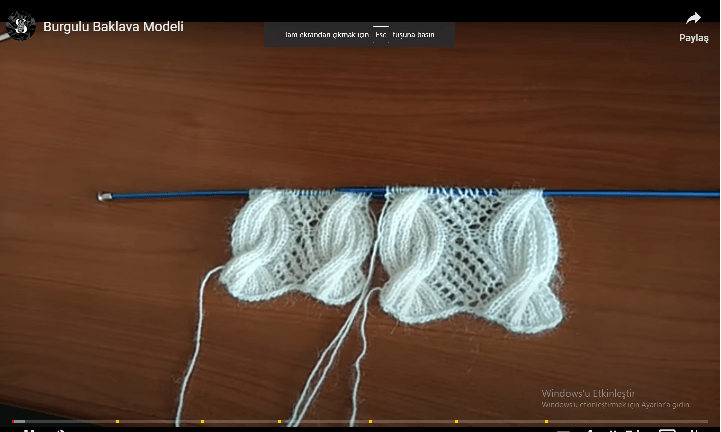This screenshot has width=721, height=432.
Task: Click the channel avatar logo
Action: pos(20,25)
